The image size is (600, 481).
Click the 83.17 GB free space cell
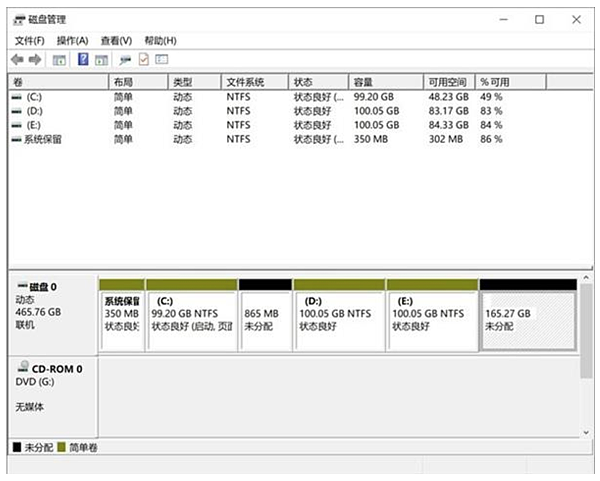(449, 111)
